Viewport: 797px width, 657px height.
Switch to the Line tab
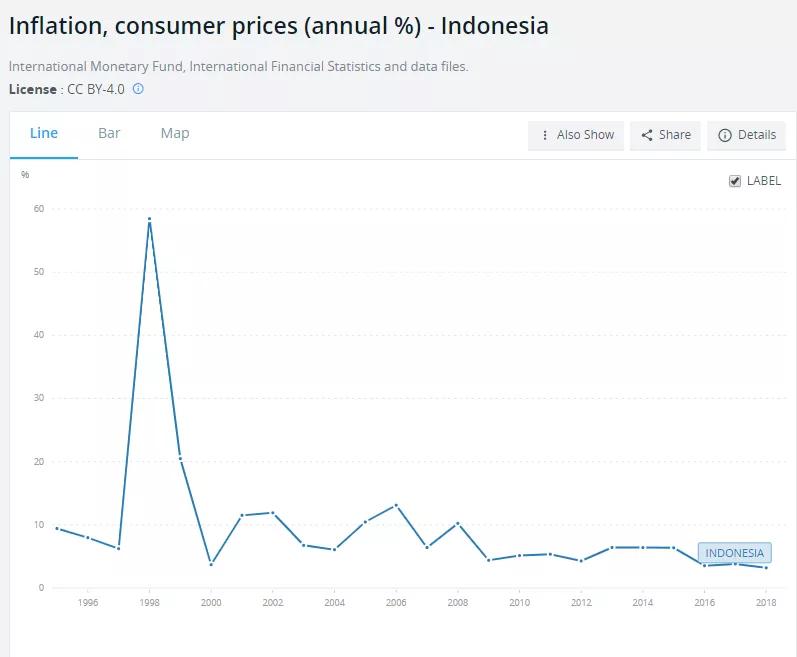(x=44, y=133)
